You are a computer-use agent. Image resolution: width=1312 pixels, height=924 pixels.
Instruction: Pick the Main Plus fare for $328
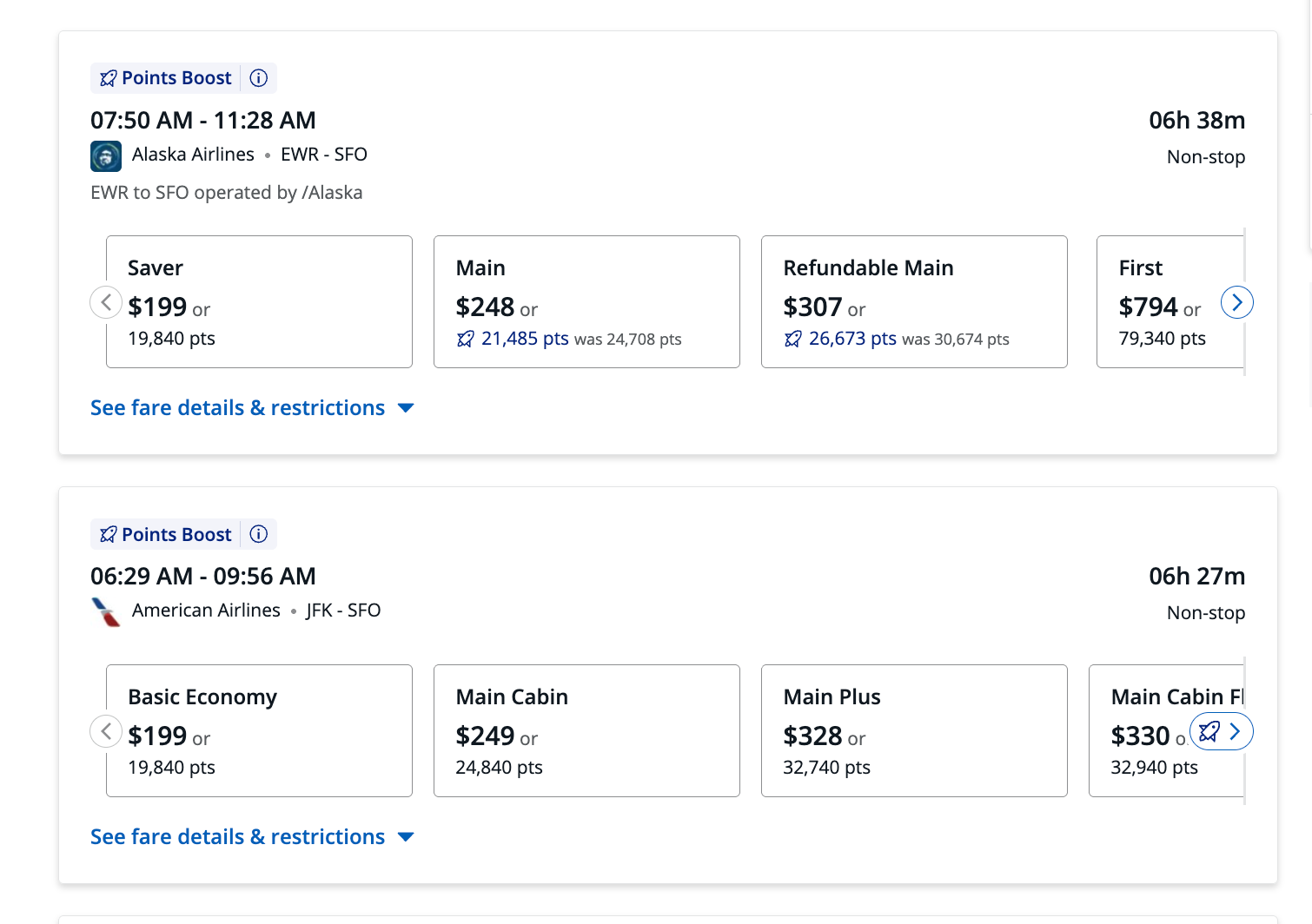pyautogui.click(x=914, y=730)
